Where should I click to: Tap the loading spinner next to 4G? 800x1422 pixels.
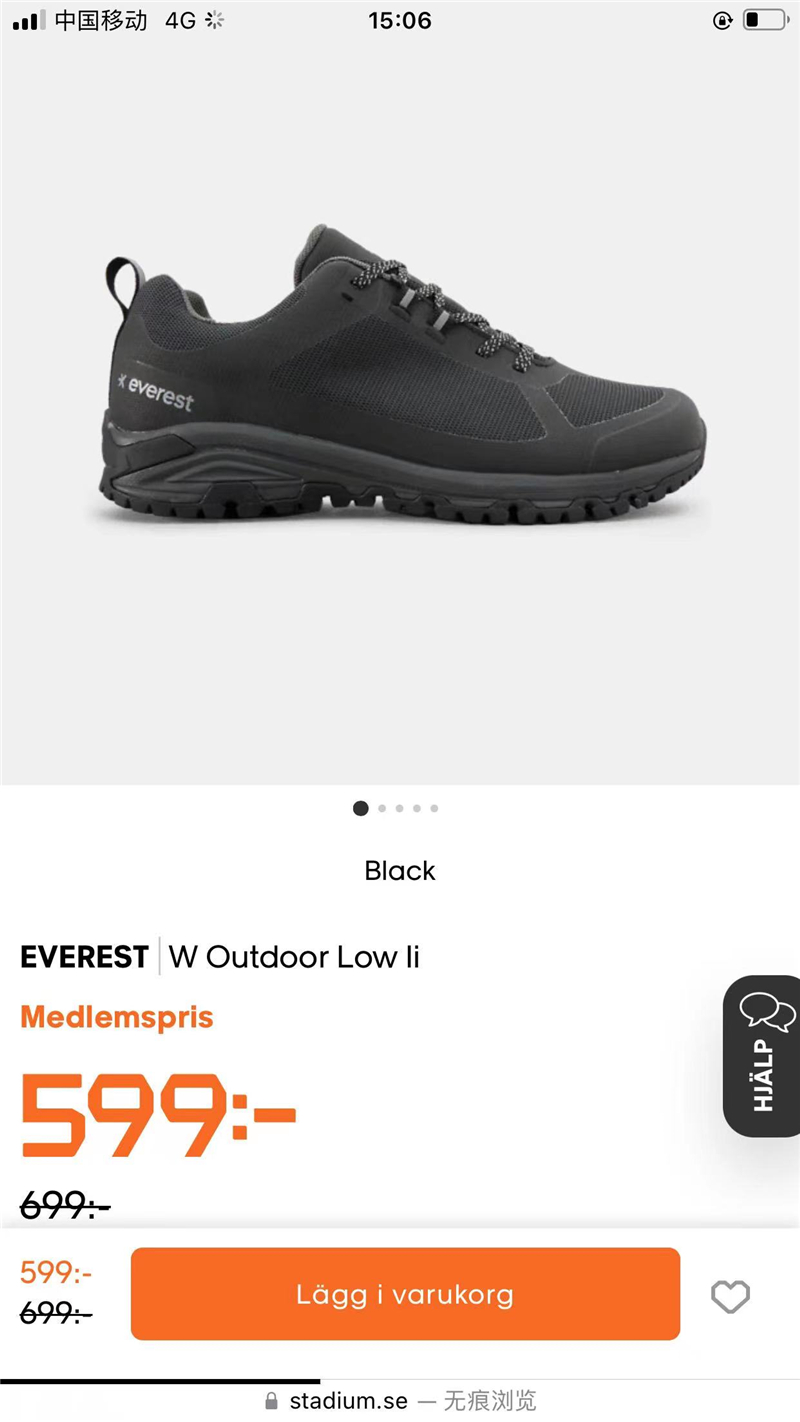(x=214, y=20)
